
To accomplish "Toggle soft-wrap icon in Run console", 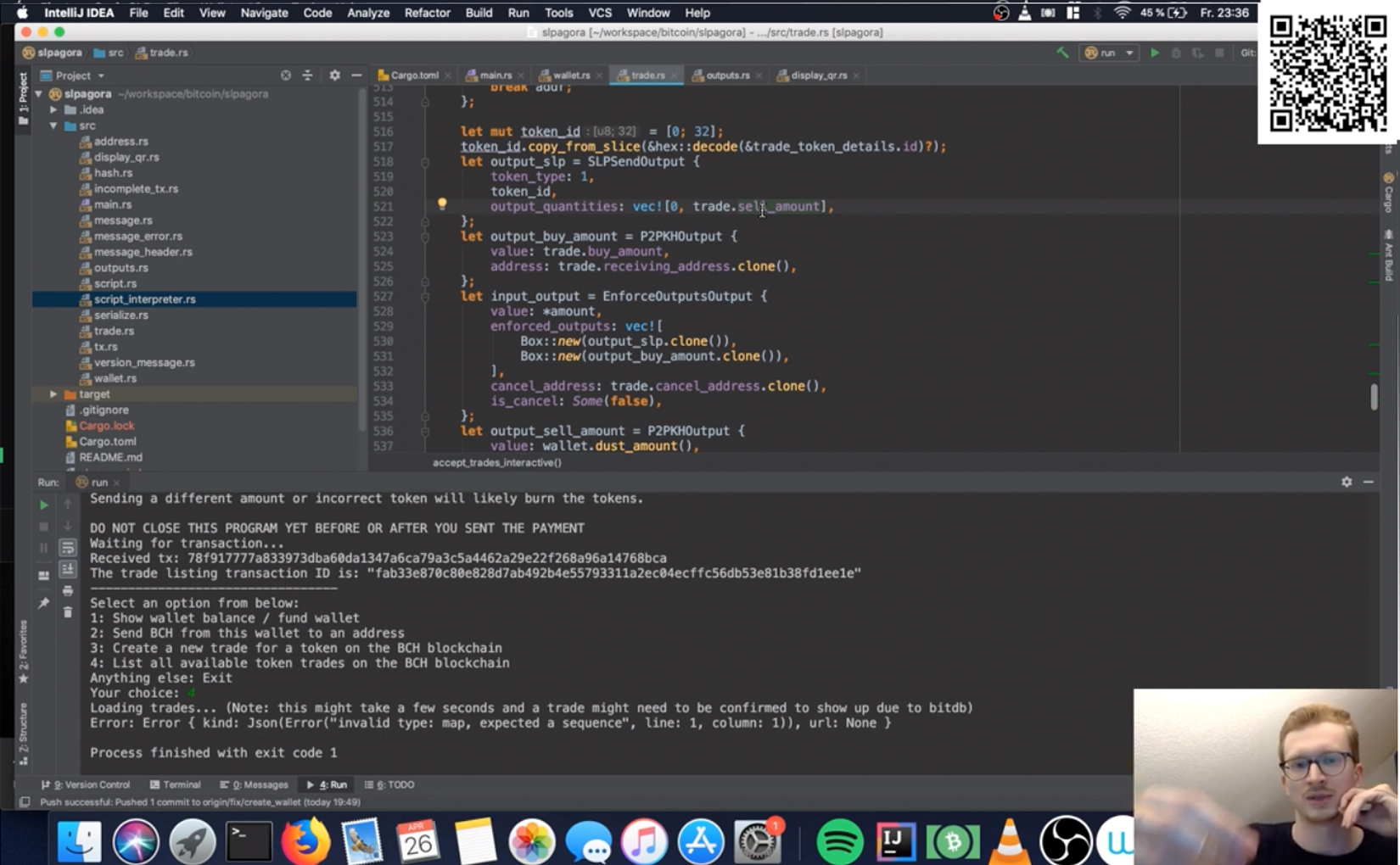I will tap(68, 548).
